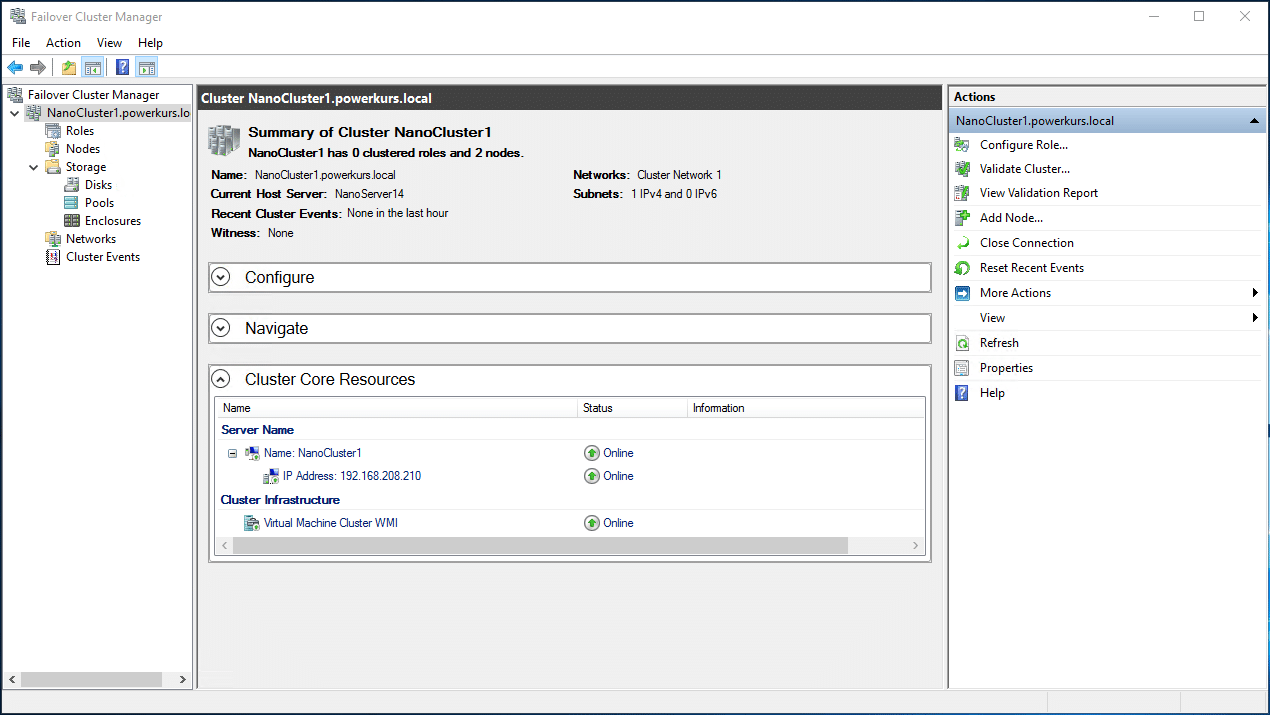The width and height of the screenshot is (1270, 715).
Task: Open the View submenu arrow
Action: point(1254,318)
